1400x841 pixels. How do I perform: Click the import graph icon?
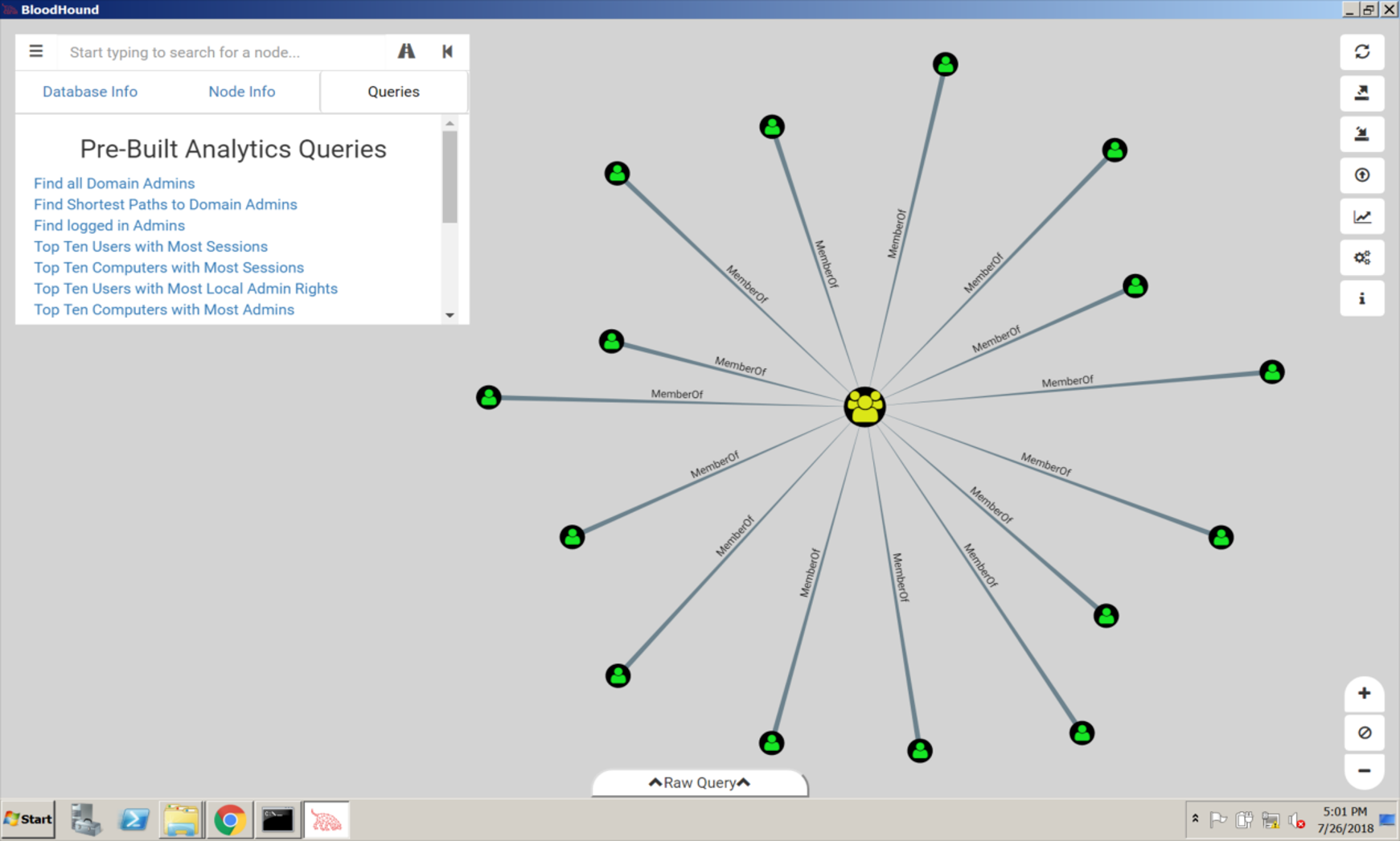[x=1361, y=134]
